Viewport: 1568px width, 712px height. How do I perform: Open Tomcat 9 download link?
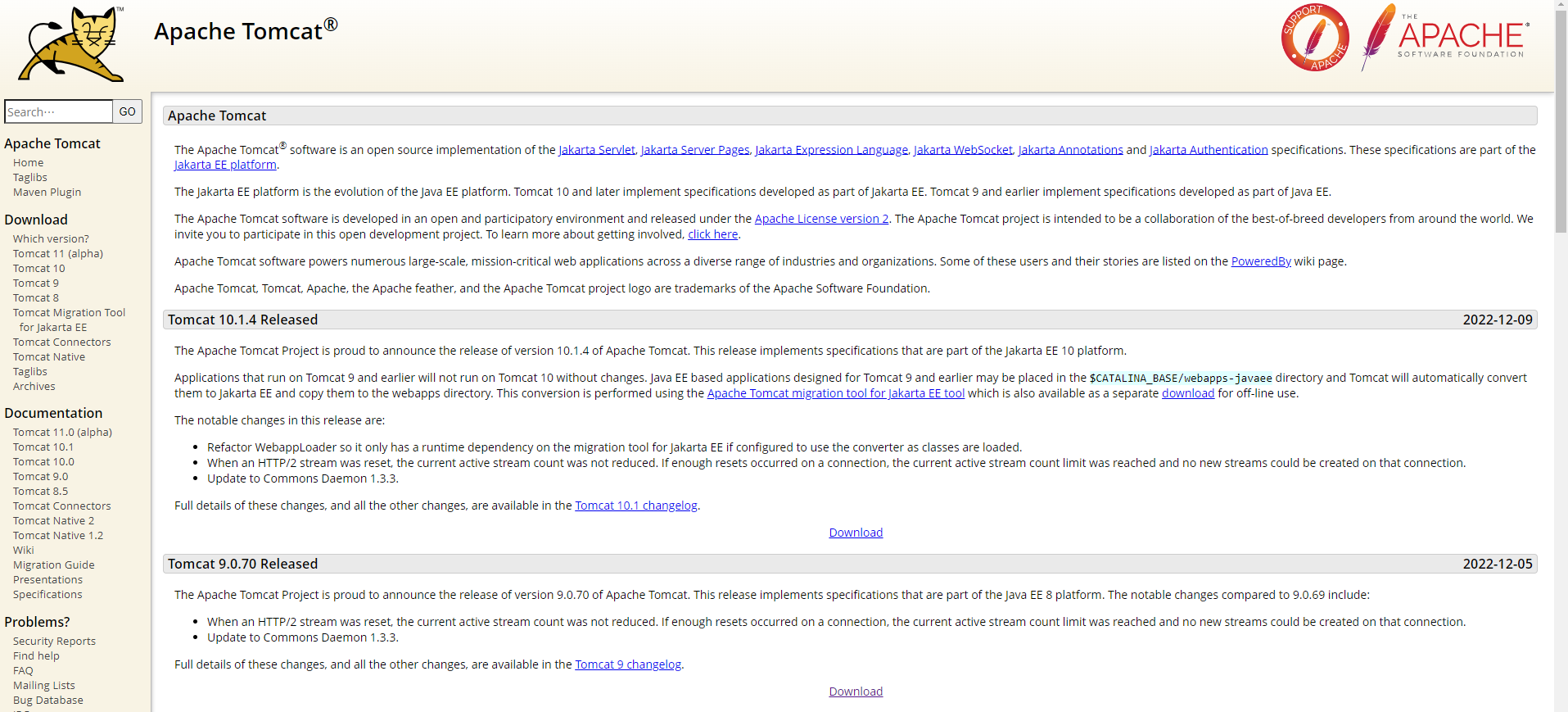pos(36,283)
